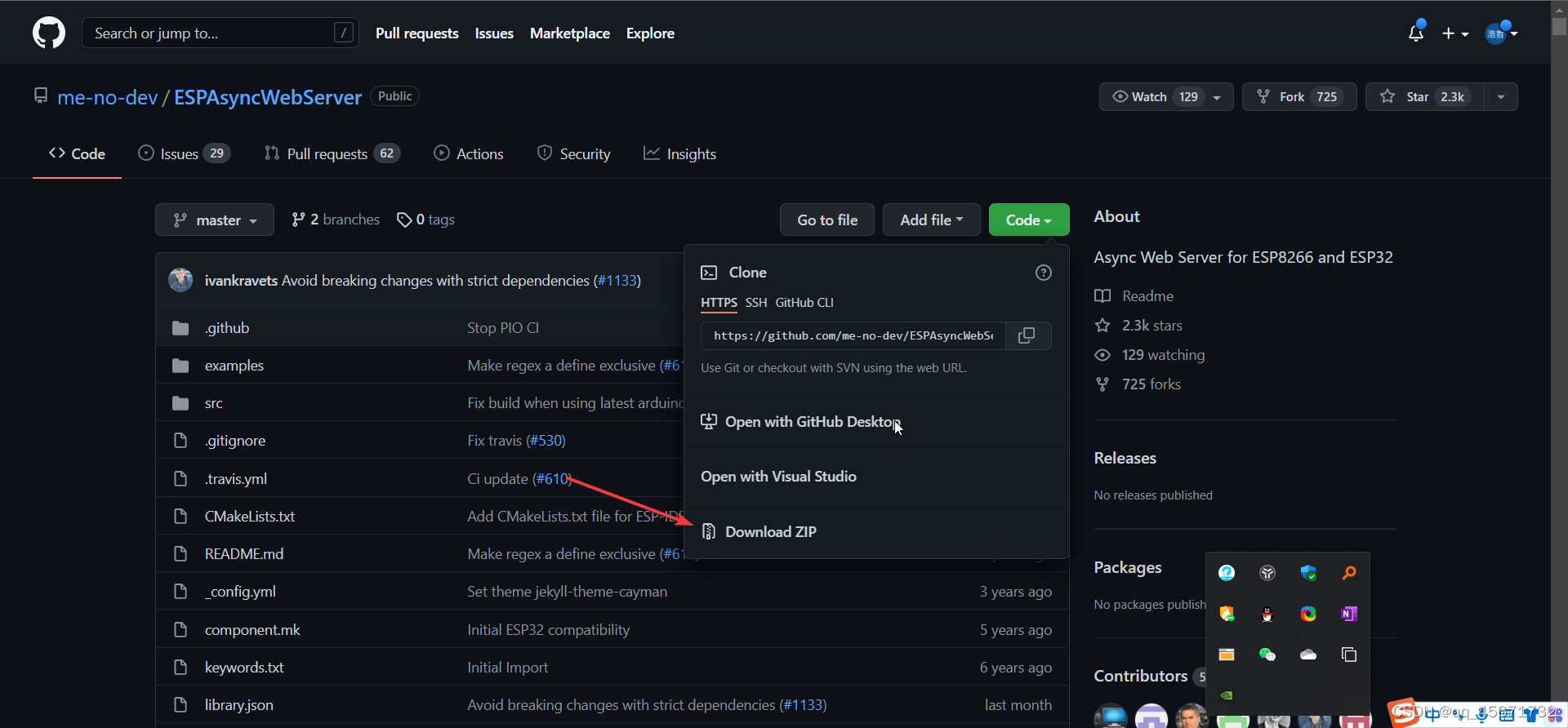Open Explore in the top navigation
Viewport: 1568px width, 728px height.
point(650,33)
